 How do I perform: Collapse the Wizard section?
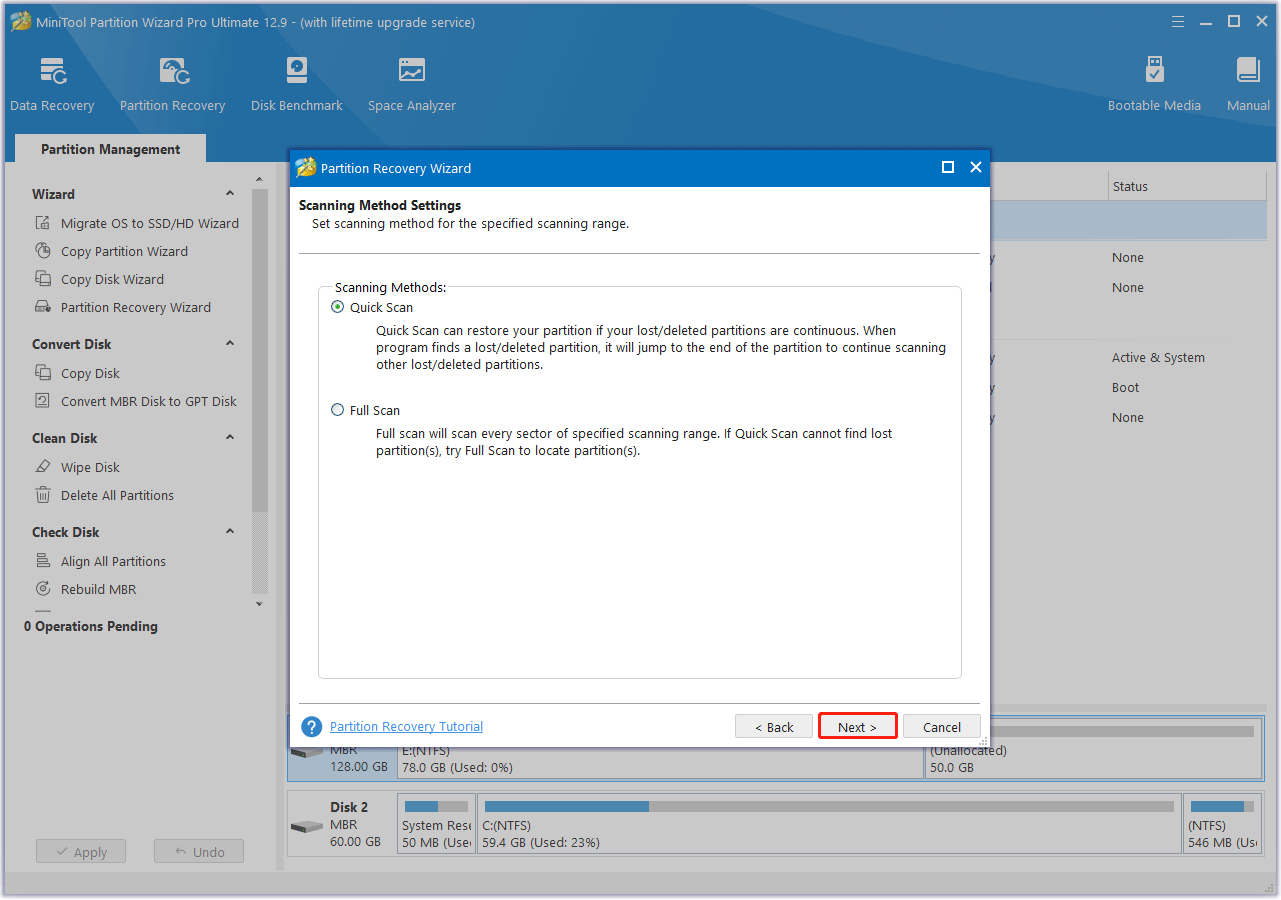click(229, 193)
